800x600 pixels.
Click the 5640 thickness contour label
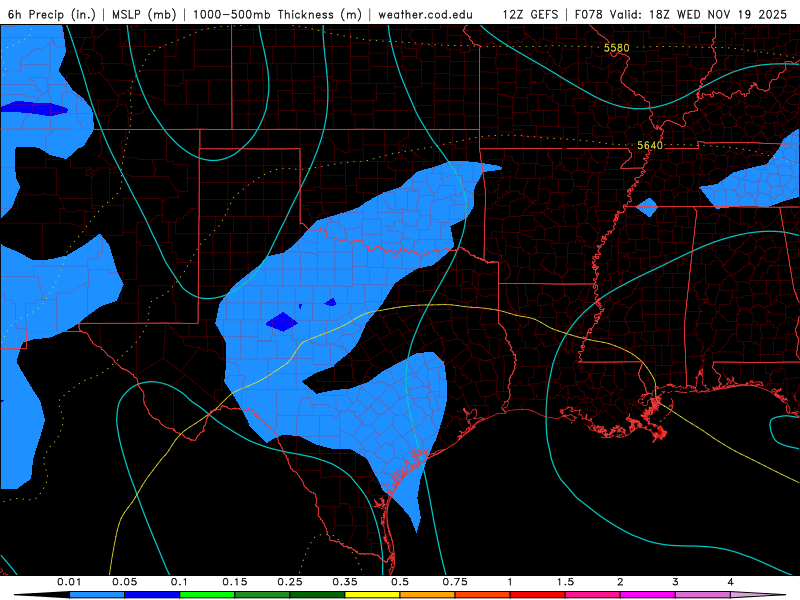[x=649, y=145]
